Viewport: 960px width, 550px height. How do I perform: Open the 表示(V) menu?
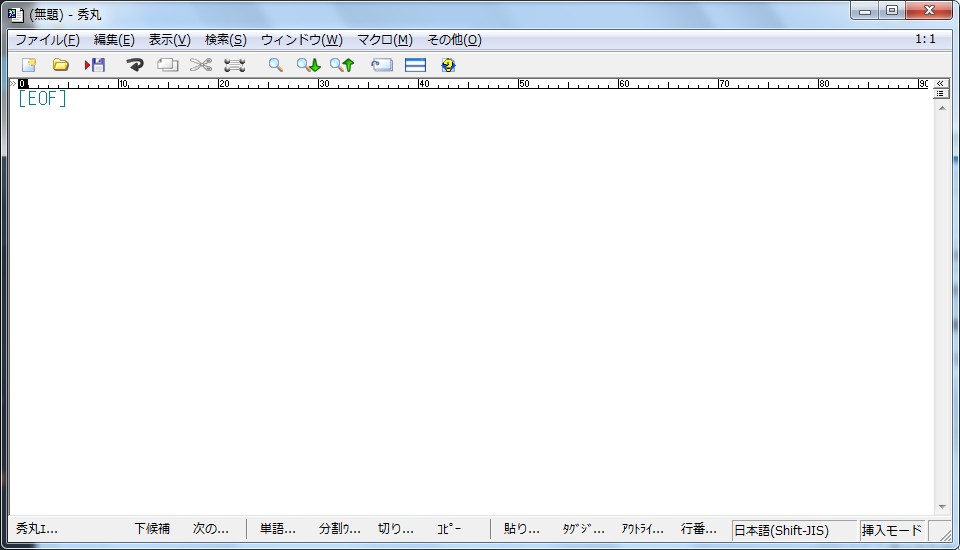point(170,40)
